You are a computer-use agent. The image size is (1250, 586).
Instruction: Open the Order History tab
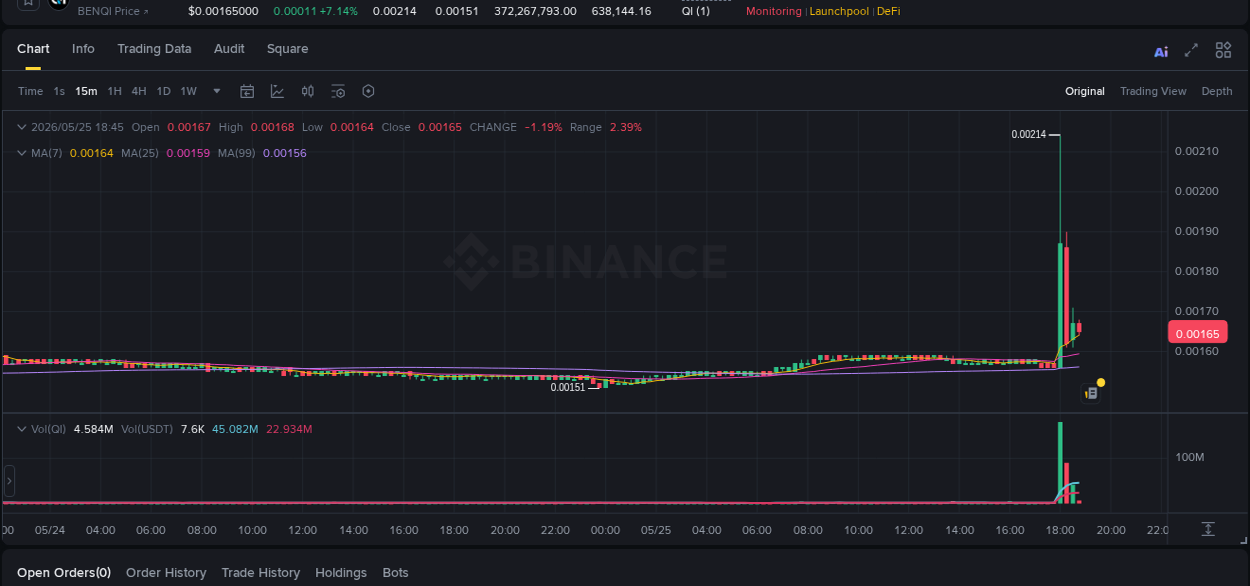[166, 573]
